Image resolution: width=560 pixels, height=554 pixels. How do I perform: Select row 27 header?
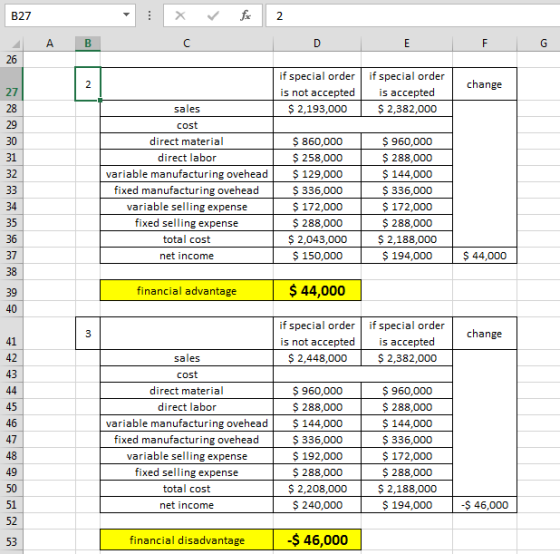(11, 84)
